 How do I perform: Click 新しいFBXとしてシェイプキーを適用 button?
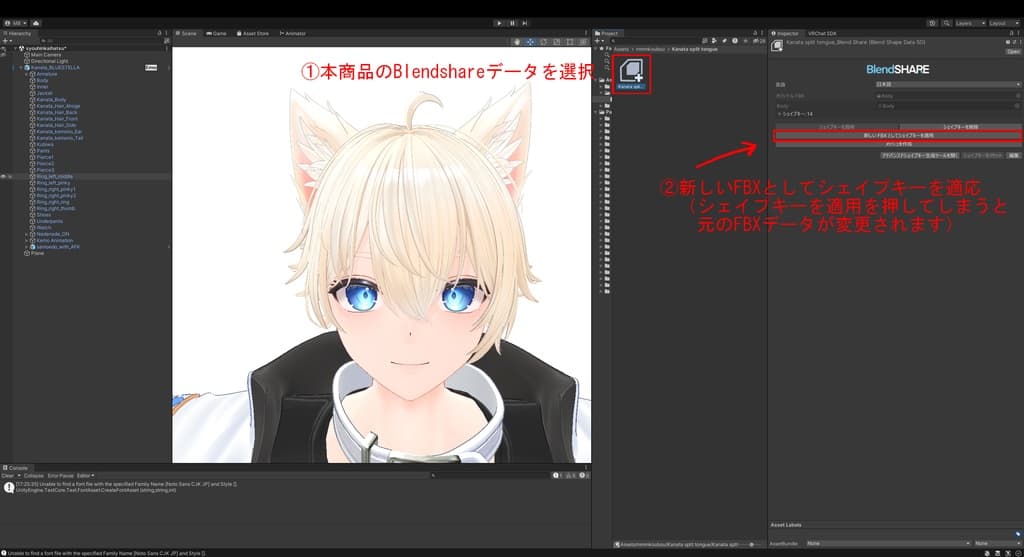point(898,135)
